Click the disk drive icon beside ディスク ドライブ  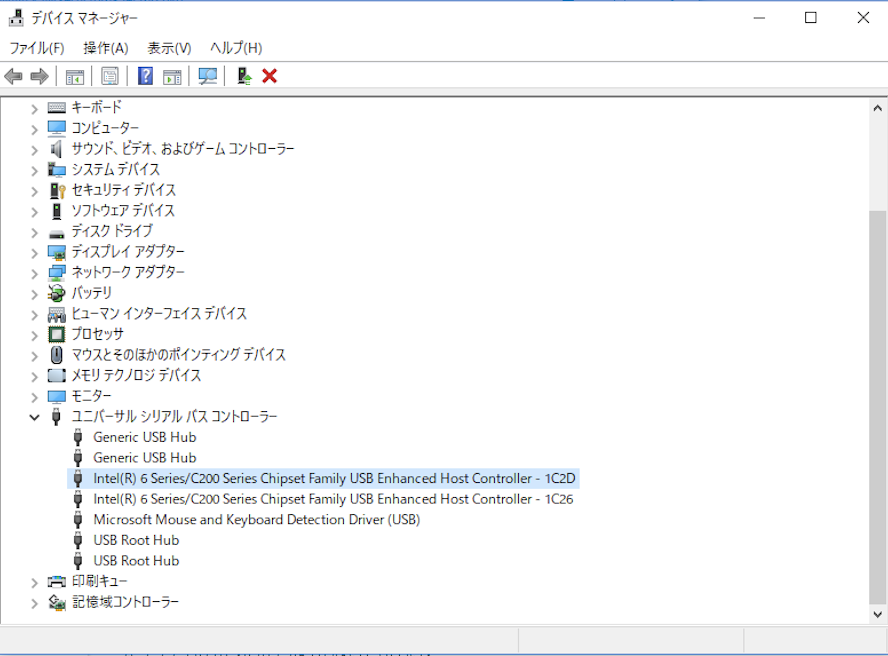pos(57,233)
